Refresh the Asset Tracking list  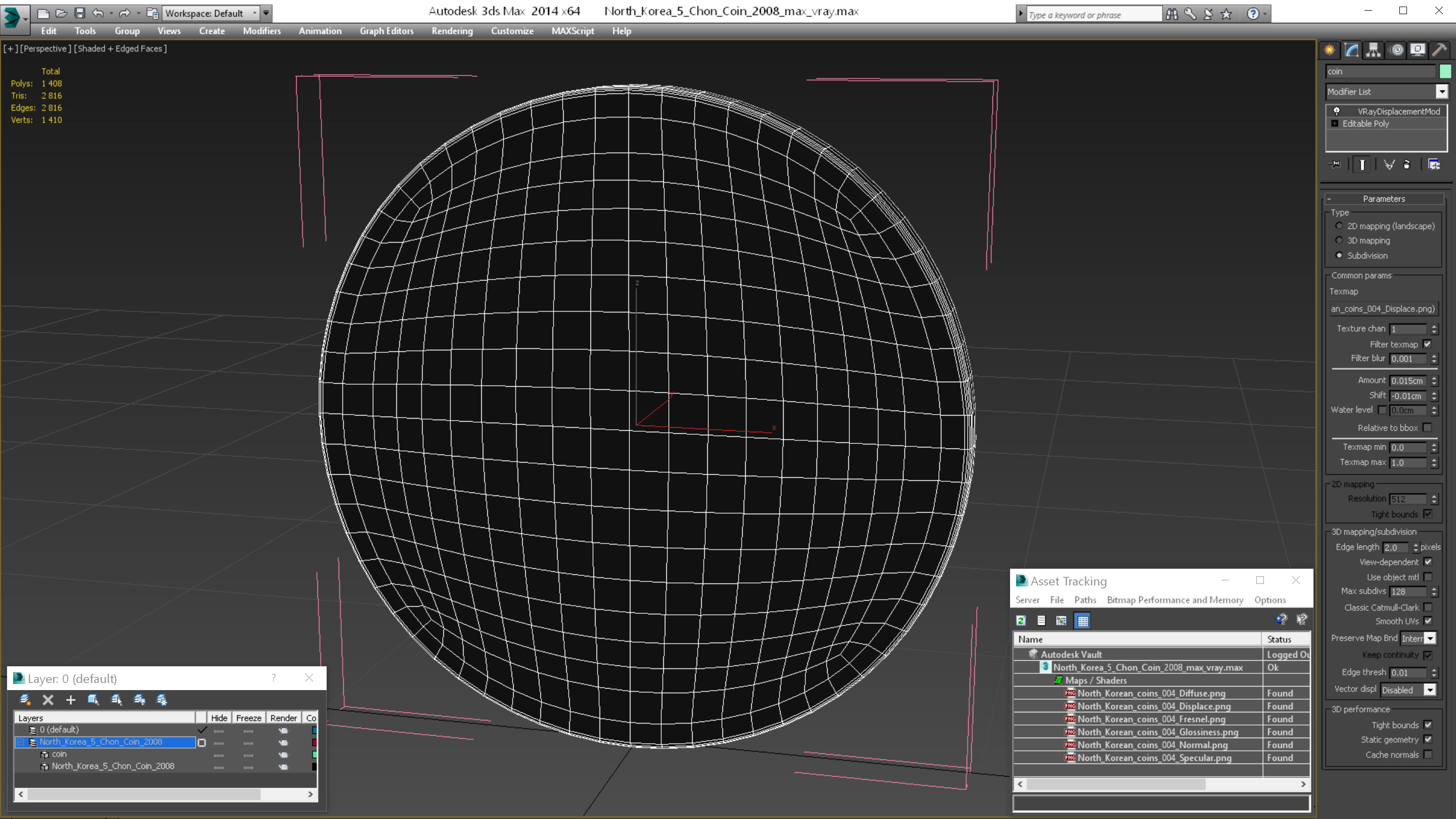pyautogui.click(x=1021, y=621)
